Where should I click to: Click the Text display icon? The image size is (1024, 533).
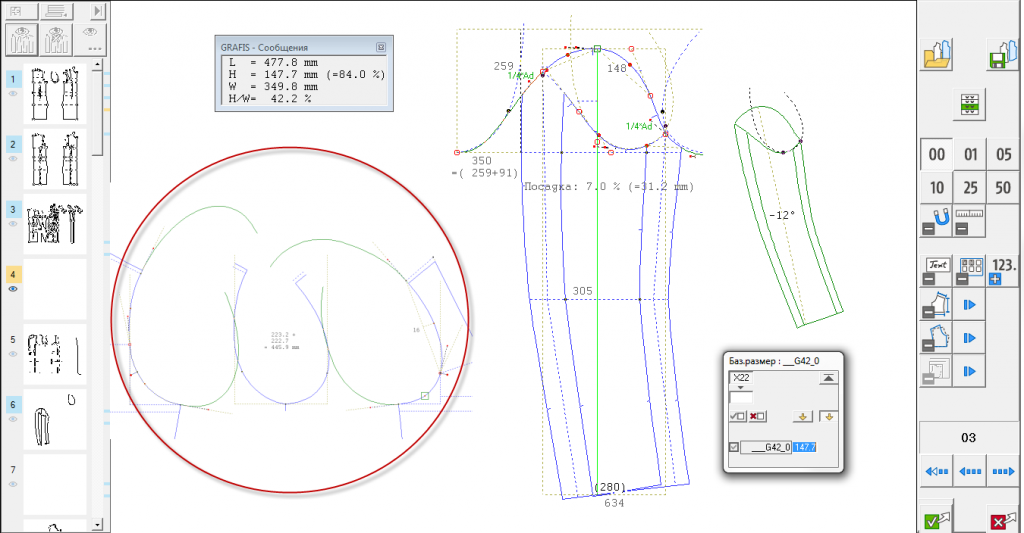[x=937, y=265]
